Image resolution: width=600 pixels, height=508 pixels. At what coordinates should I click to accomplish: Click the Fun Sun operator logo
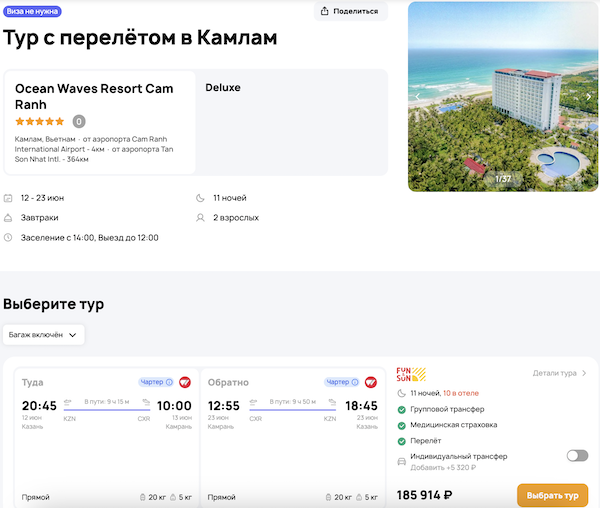[x=411, y=375]
